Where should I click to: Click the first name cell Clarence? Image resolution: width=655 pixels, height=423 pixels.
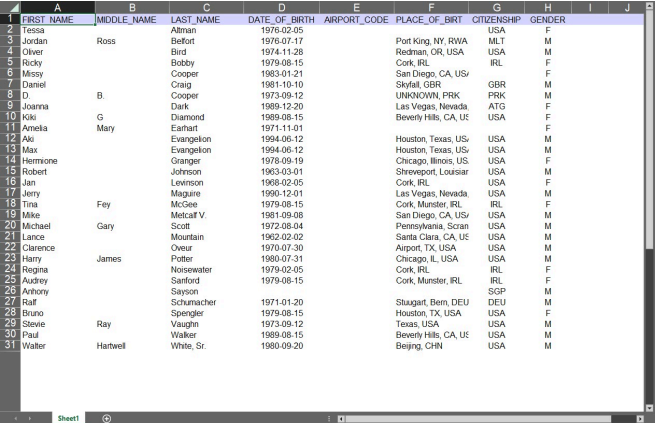pyautogui.click(x=58, y=248)
